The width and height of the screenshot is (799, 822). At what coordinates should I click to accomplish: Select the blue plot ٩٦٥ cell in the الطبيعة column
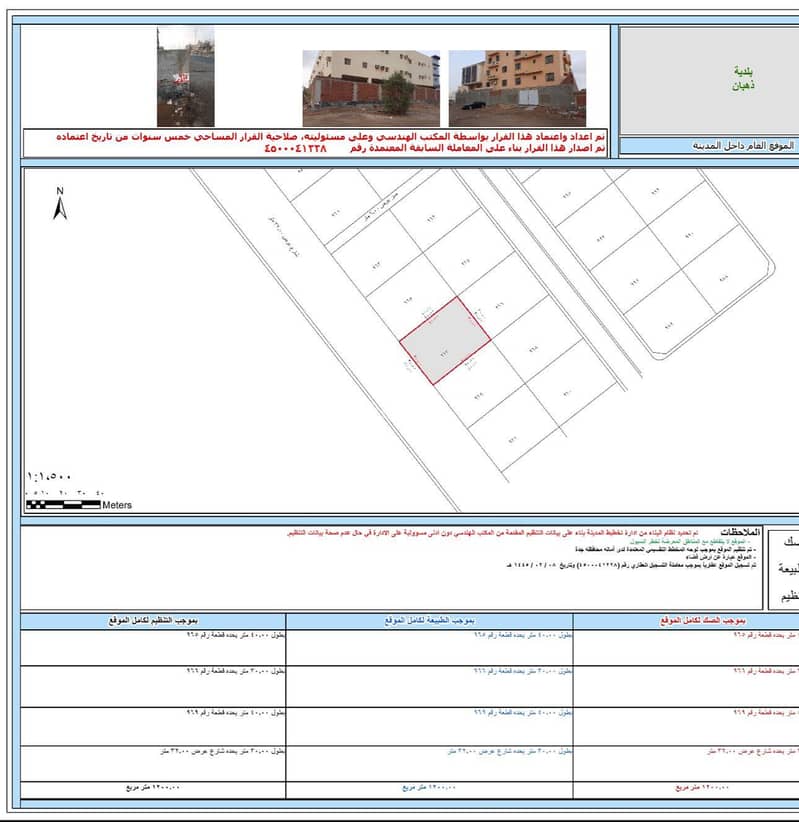point(429,648)
